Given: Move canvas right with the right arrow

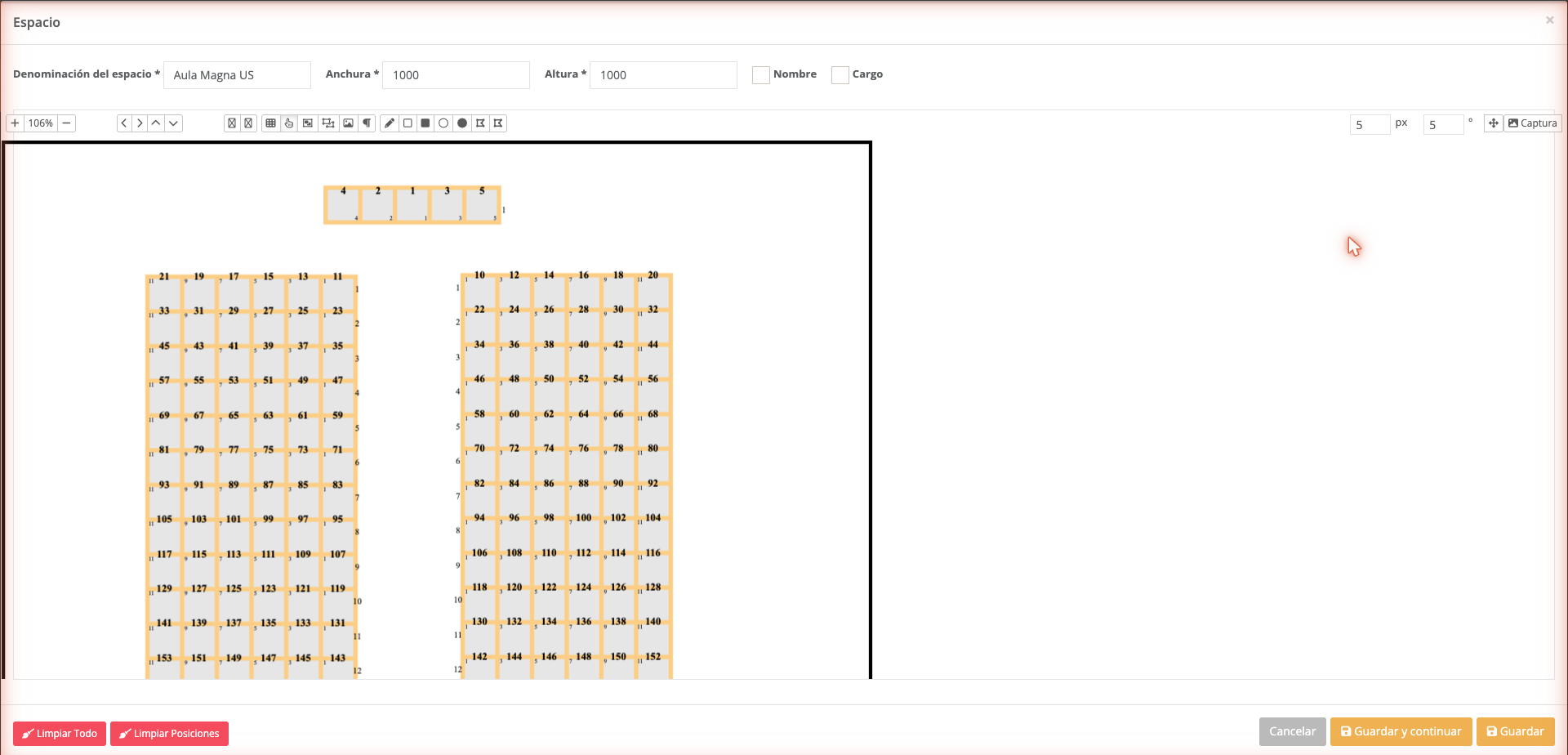Looking at the screenshot, I should (x=140, y=123).
